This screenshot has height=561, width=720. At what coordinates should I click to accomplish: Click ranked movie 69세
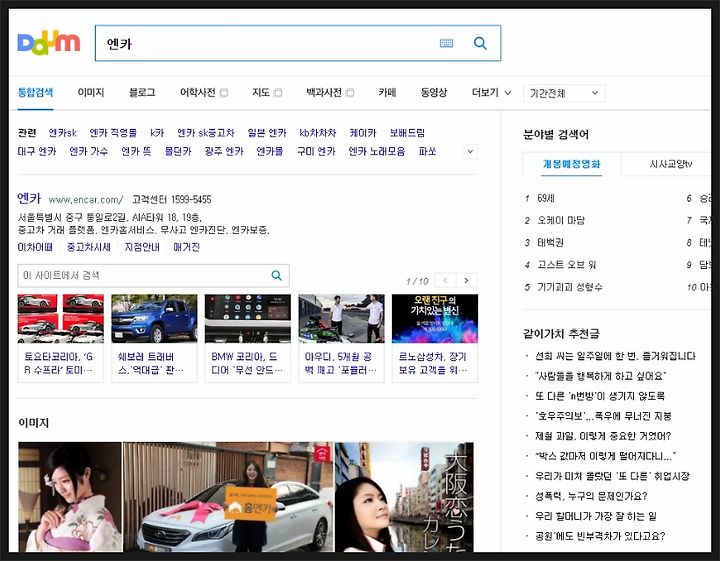(x=546, y=198)
